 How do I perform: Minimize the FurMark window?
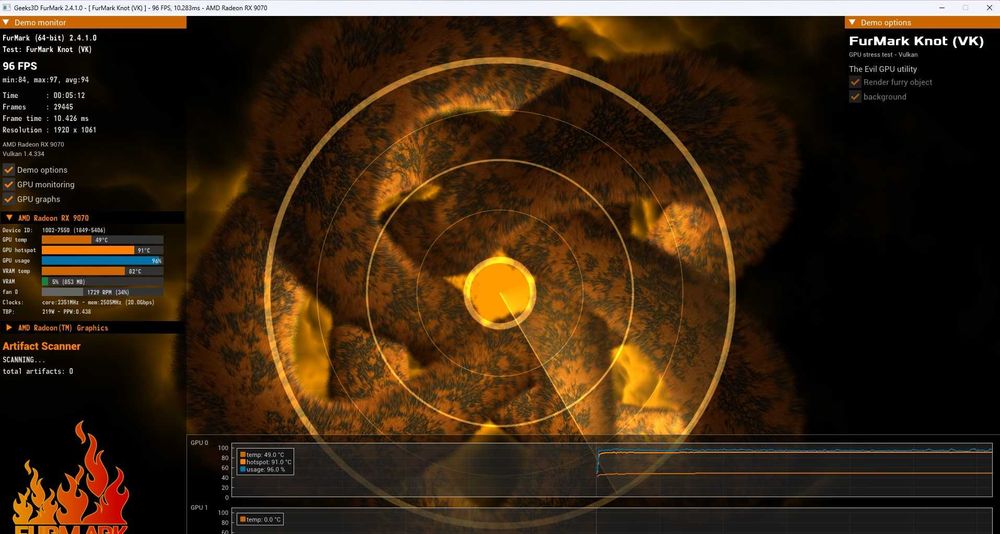pos(943,8)
